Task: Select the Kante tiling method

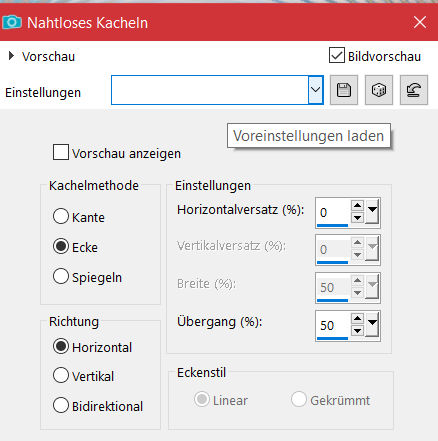Action: [61, 216]
